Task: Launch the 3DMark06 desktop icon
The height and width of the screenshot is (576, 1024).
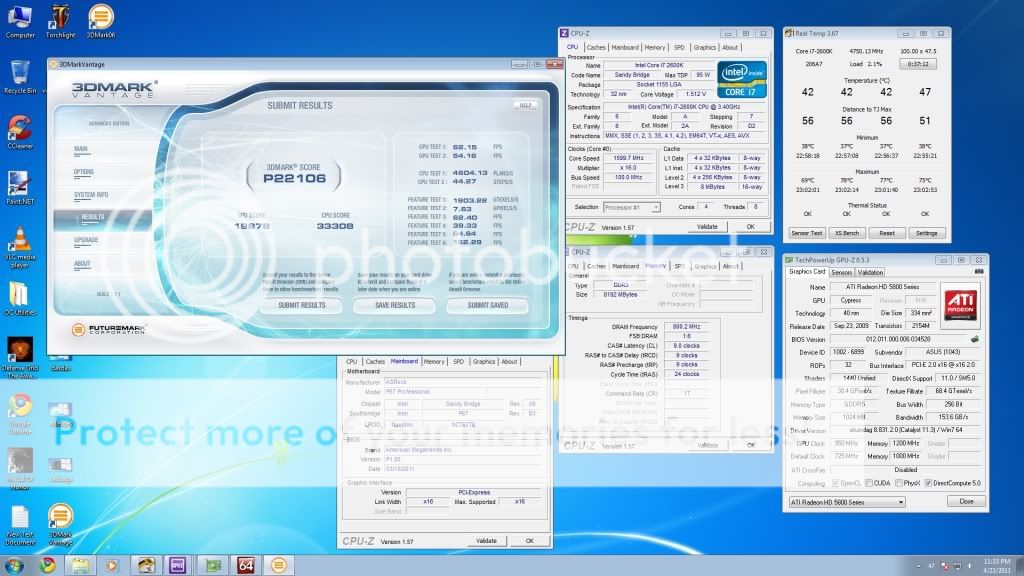Action: click(x=99, y=18)
